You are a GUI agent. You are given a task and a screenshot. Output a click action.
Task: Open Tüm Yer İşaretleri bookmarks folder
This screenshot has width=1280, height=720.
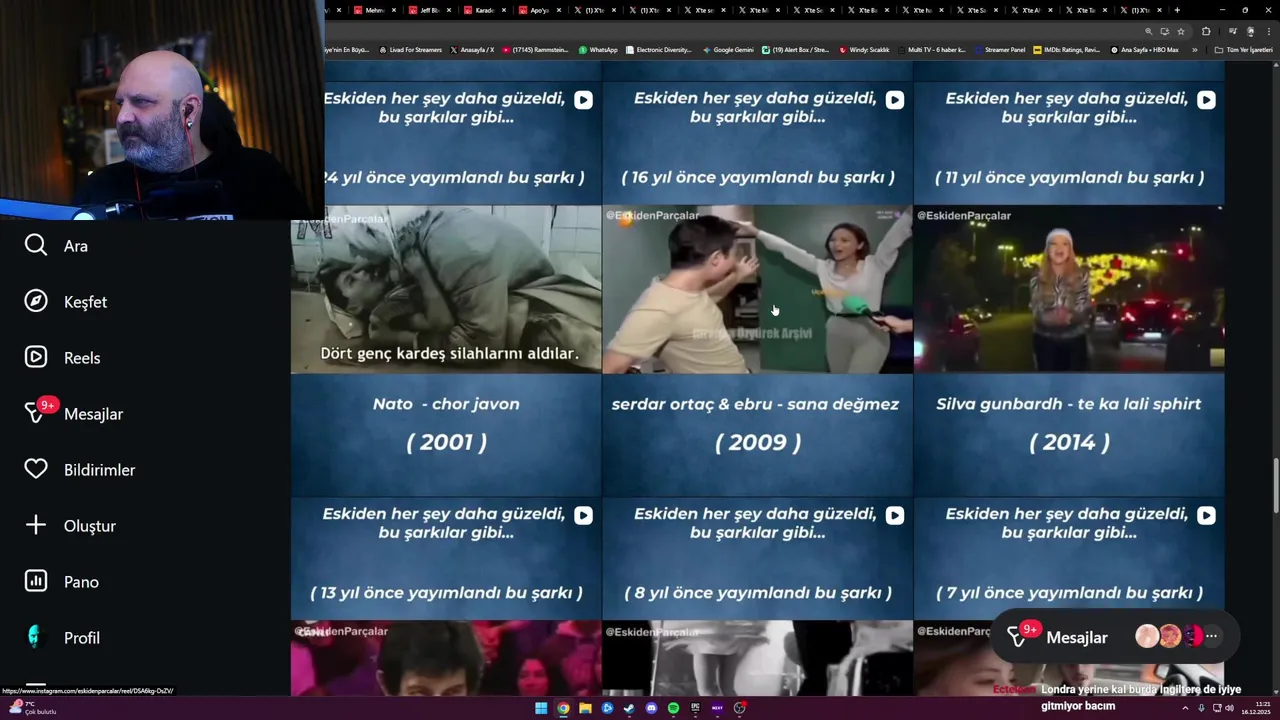tap(1243, 50)
